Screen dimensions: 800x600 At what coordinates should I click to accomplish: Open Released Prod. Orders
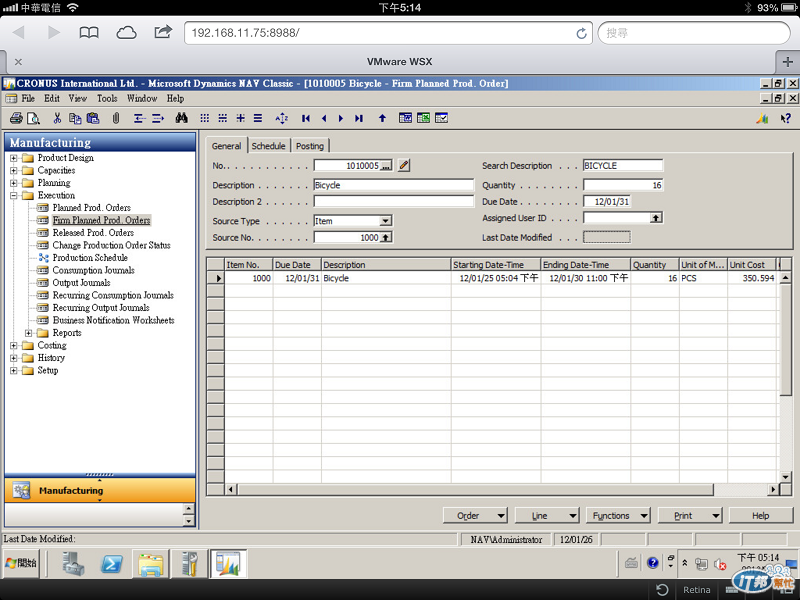93,233
